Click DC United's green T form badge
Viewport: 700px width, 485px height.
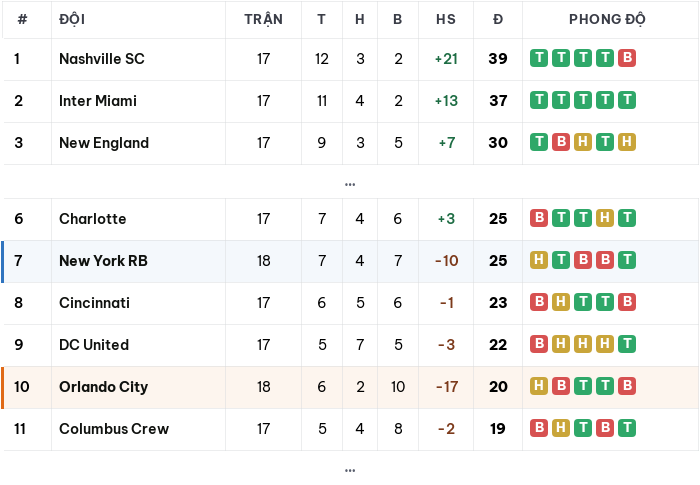point(627,344)
